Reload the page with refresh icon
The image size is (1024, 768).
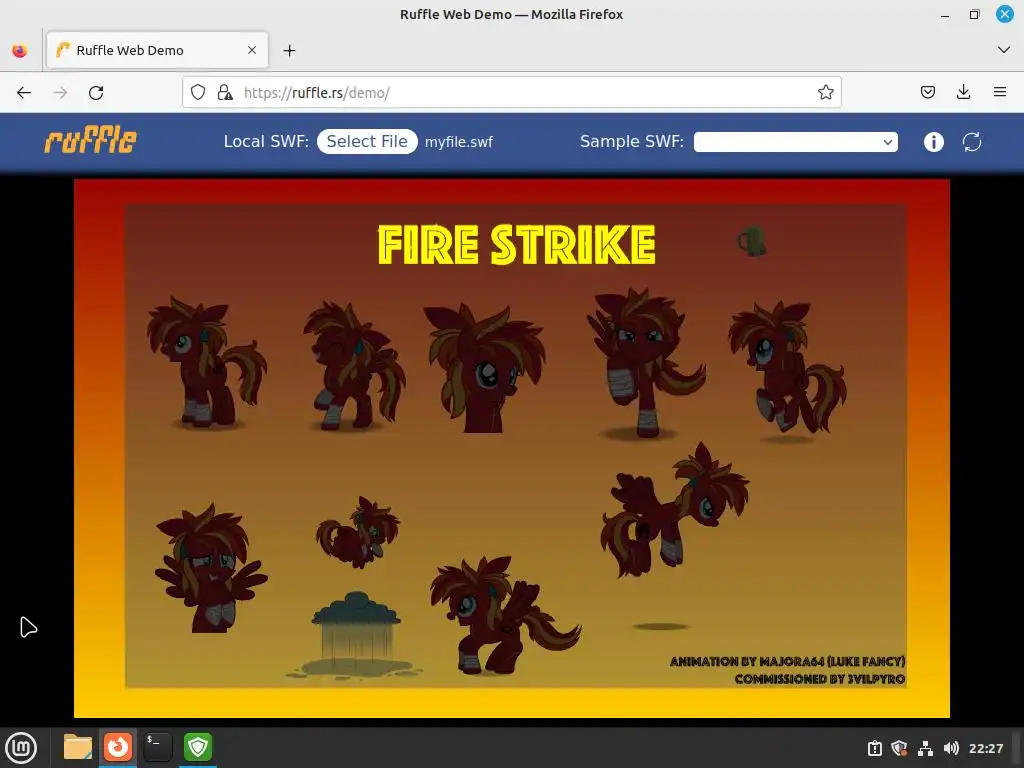[x=96, y=93]
